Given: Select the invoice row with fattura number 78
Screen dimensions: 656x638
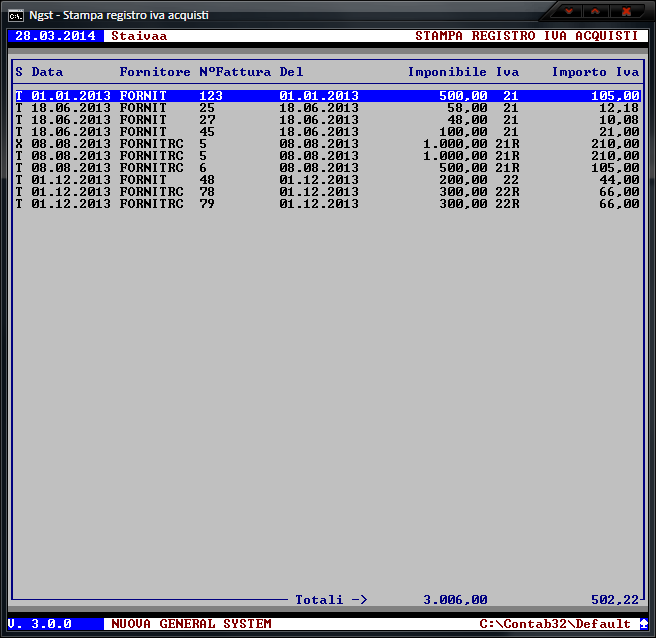Looking at the screenshot, I should [327, 192].
